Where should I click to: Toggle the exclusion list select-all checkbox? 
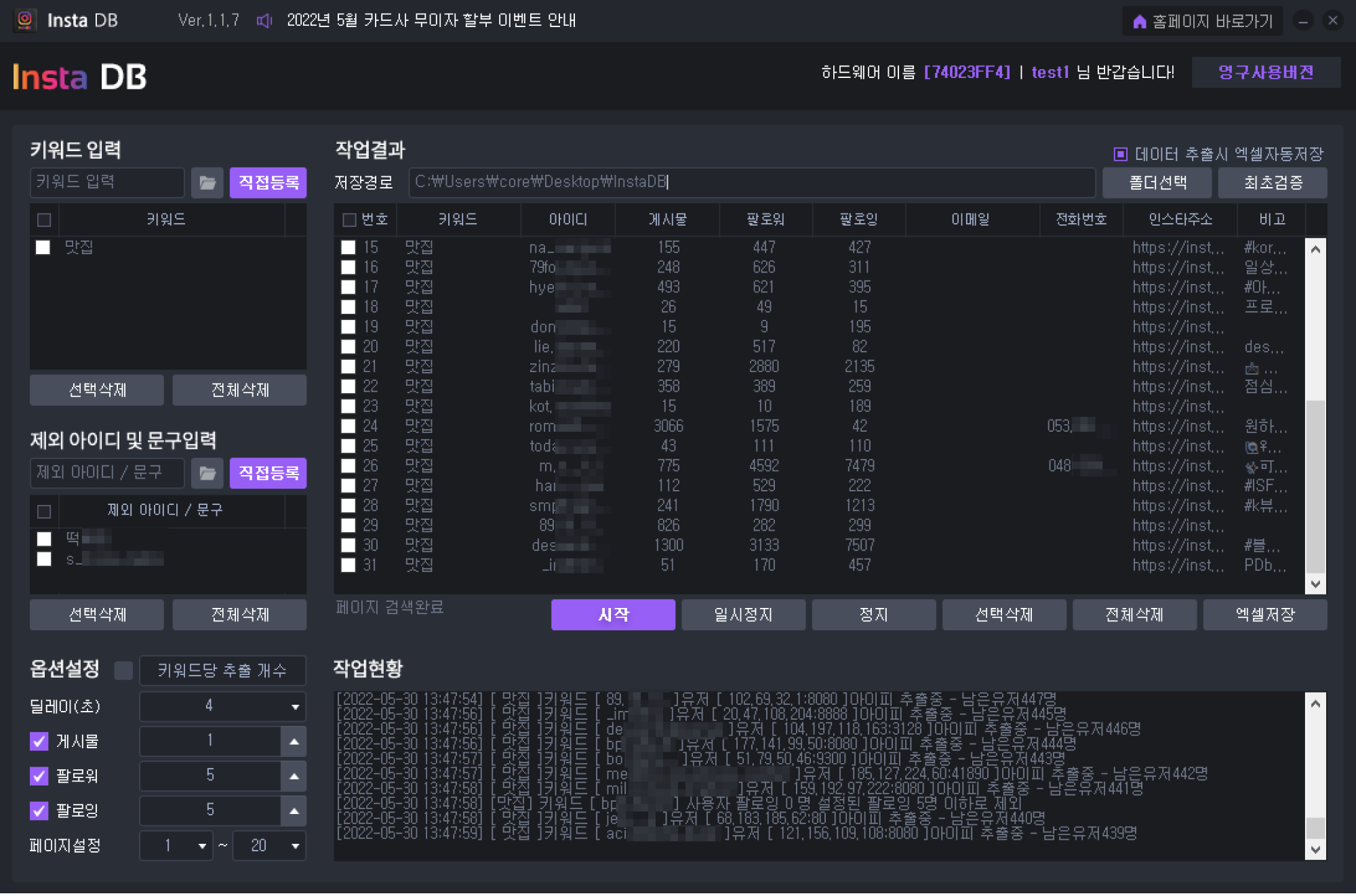click(44, 512)
